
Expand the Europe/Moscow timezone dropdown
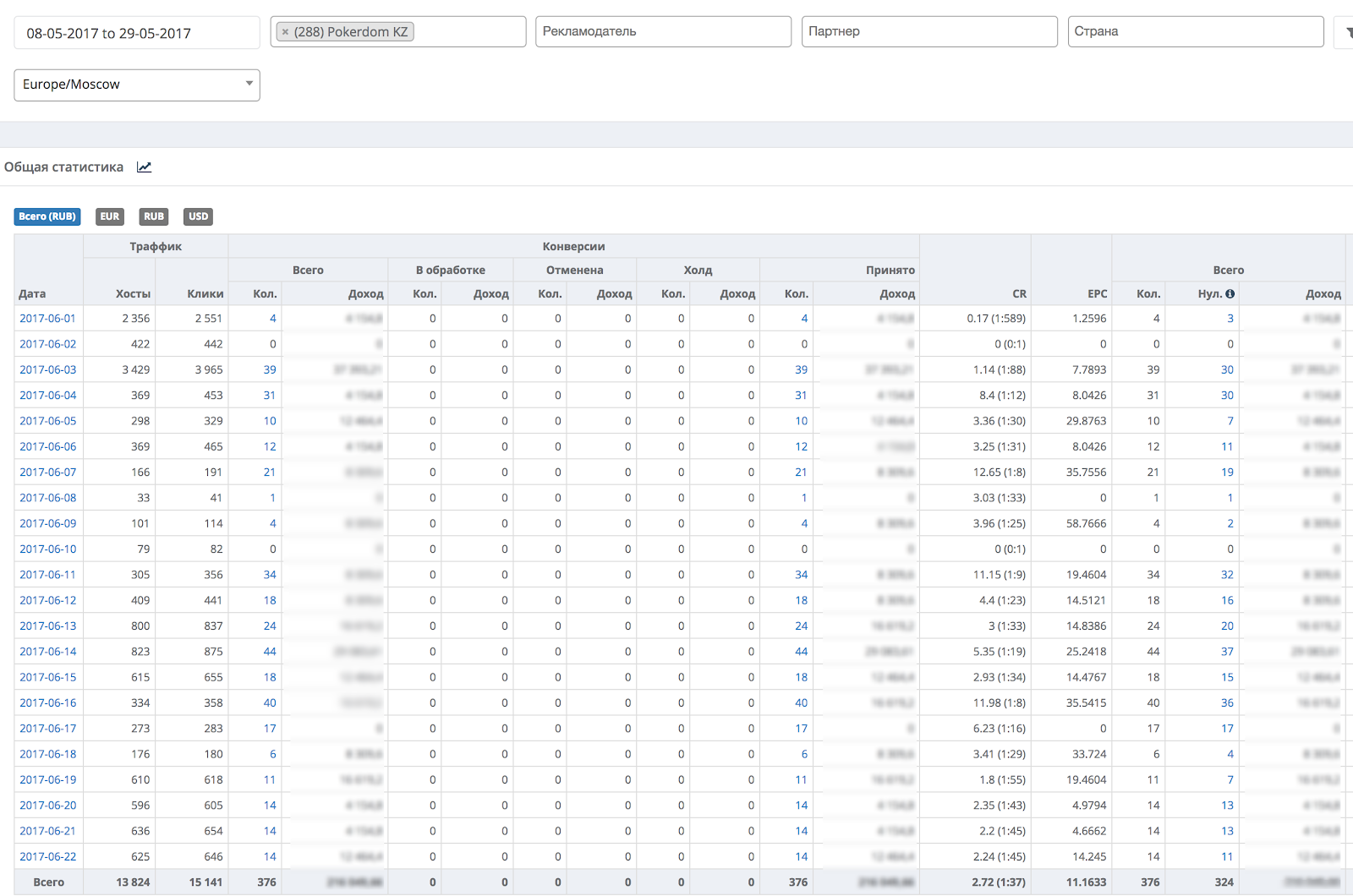tap(137, 85)
